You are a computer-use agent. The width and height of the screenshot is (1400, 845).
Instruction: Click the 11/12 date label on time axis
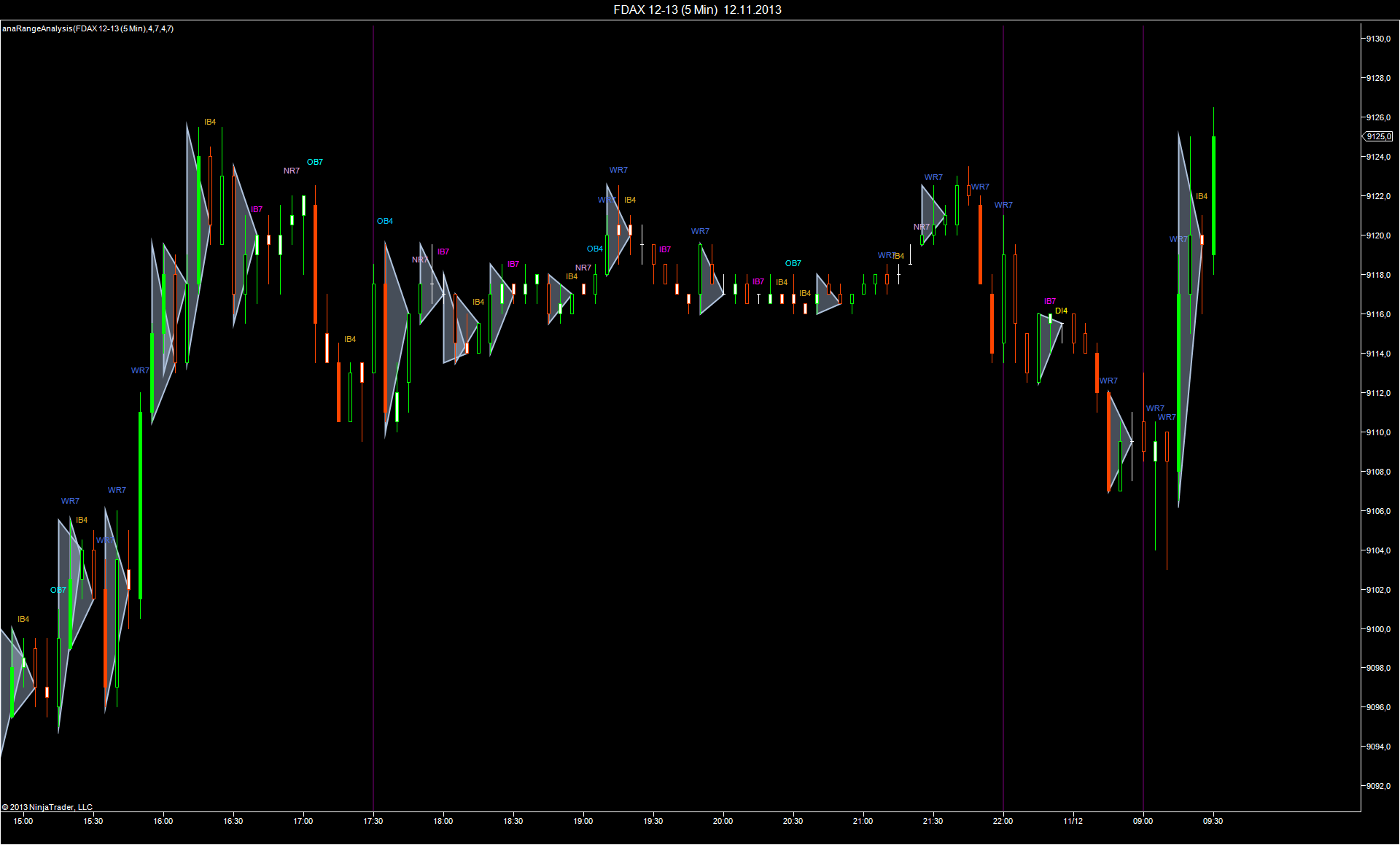[1073, 821]
